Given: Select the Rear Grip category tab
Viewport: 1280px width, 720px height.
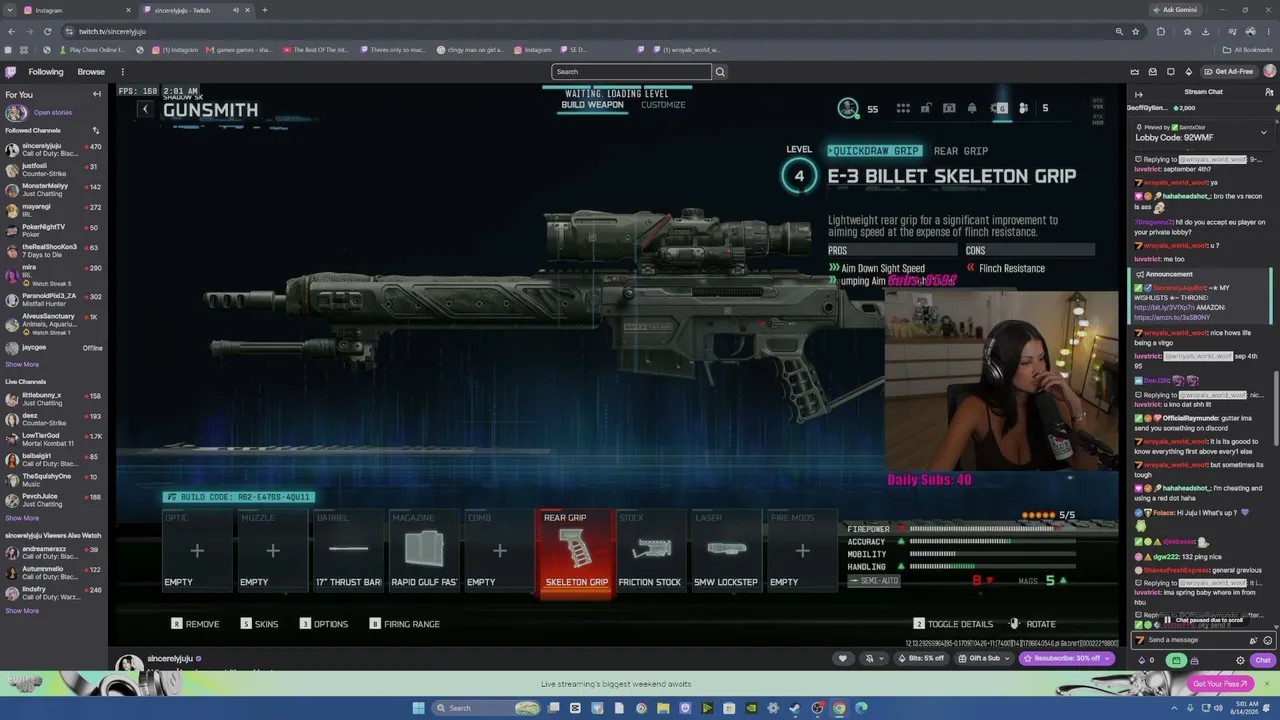Looking at the screenshot, I should click(961, 151).
